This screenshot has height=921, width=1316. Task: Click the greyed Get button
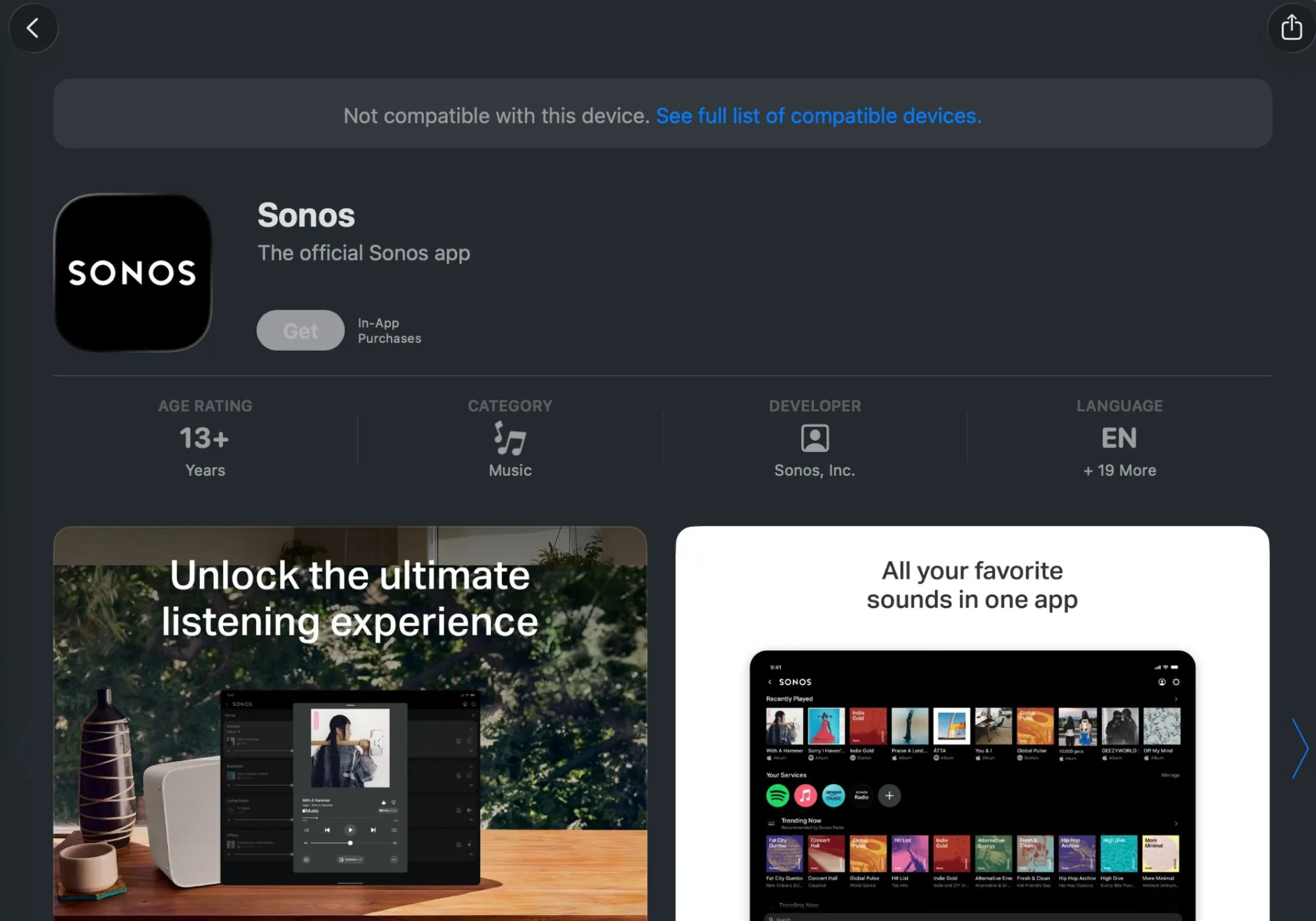[x=301, y=330]
